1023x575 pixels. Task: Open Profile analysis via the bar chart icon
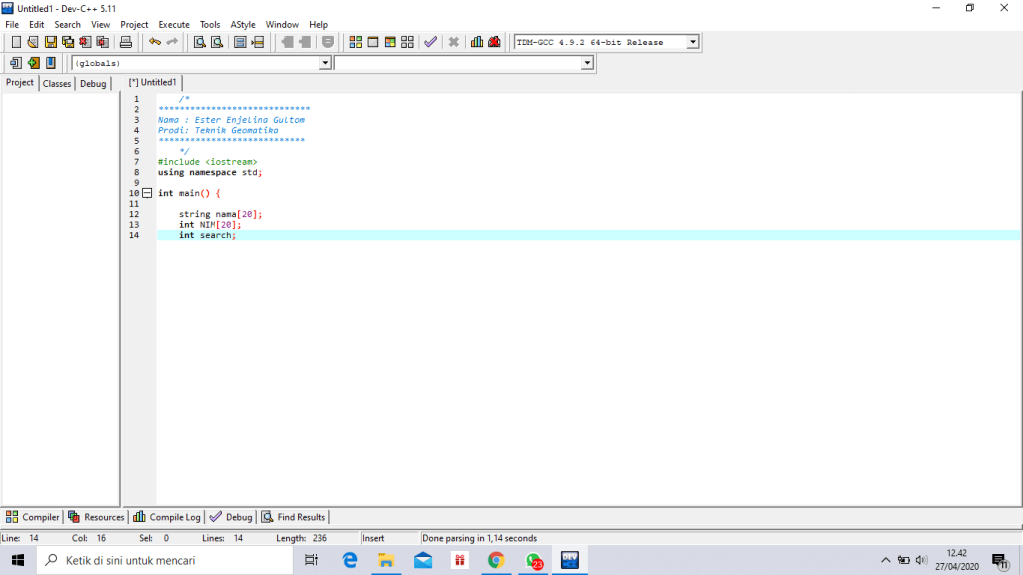tap(477, 42)
